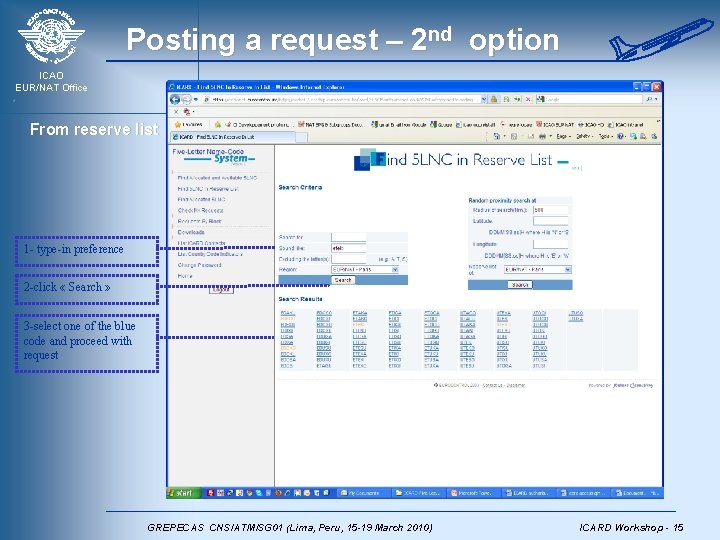Click the security lock icon in address bar
The image size is (720, 540).
pyautogui.click(x=495, y=99)
